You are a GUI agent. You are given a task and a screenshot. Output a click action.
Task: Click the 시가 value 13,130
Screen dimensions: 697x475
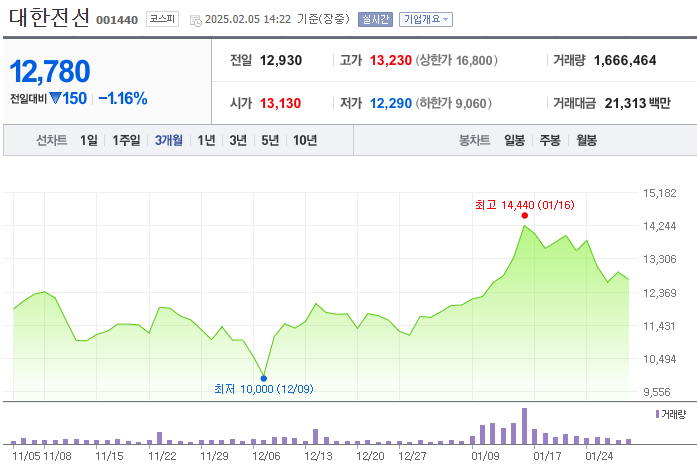point(280,104)
